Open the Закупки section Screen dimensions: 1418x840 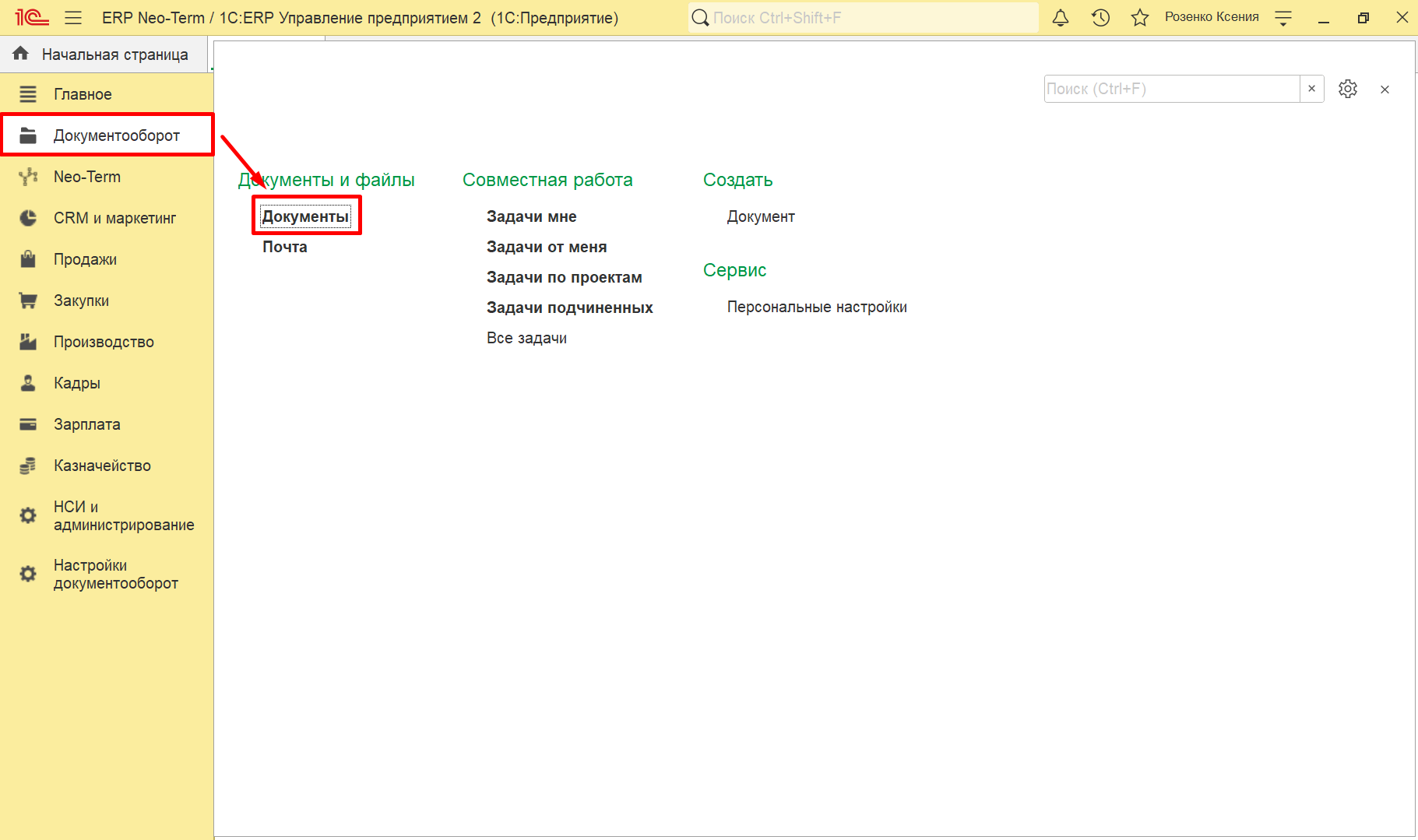coord(107,301)
